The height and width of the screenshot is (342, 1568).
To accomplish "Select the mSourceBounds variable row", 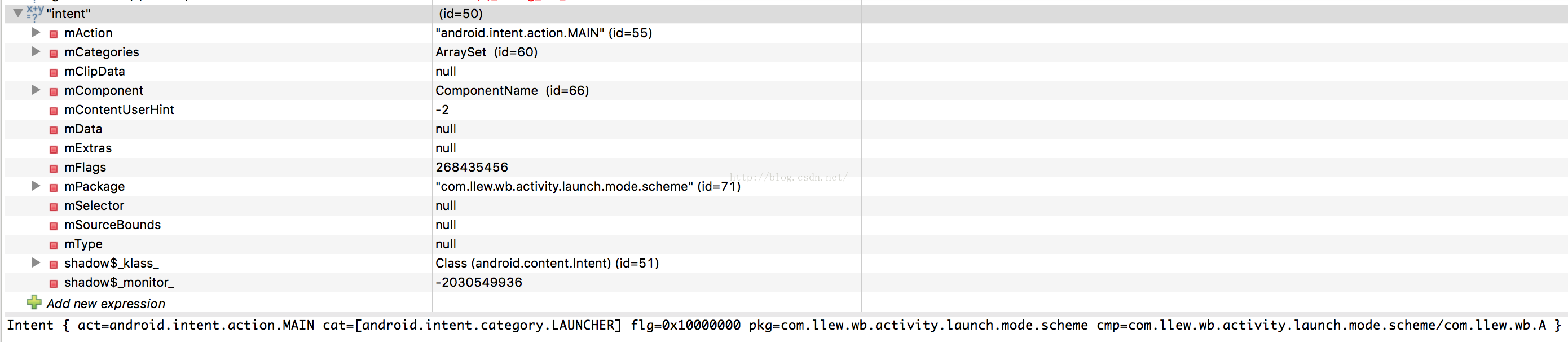I will [x=113, y=225].
